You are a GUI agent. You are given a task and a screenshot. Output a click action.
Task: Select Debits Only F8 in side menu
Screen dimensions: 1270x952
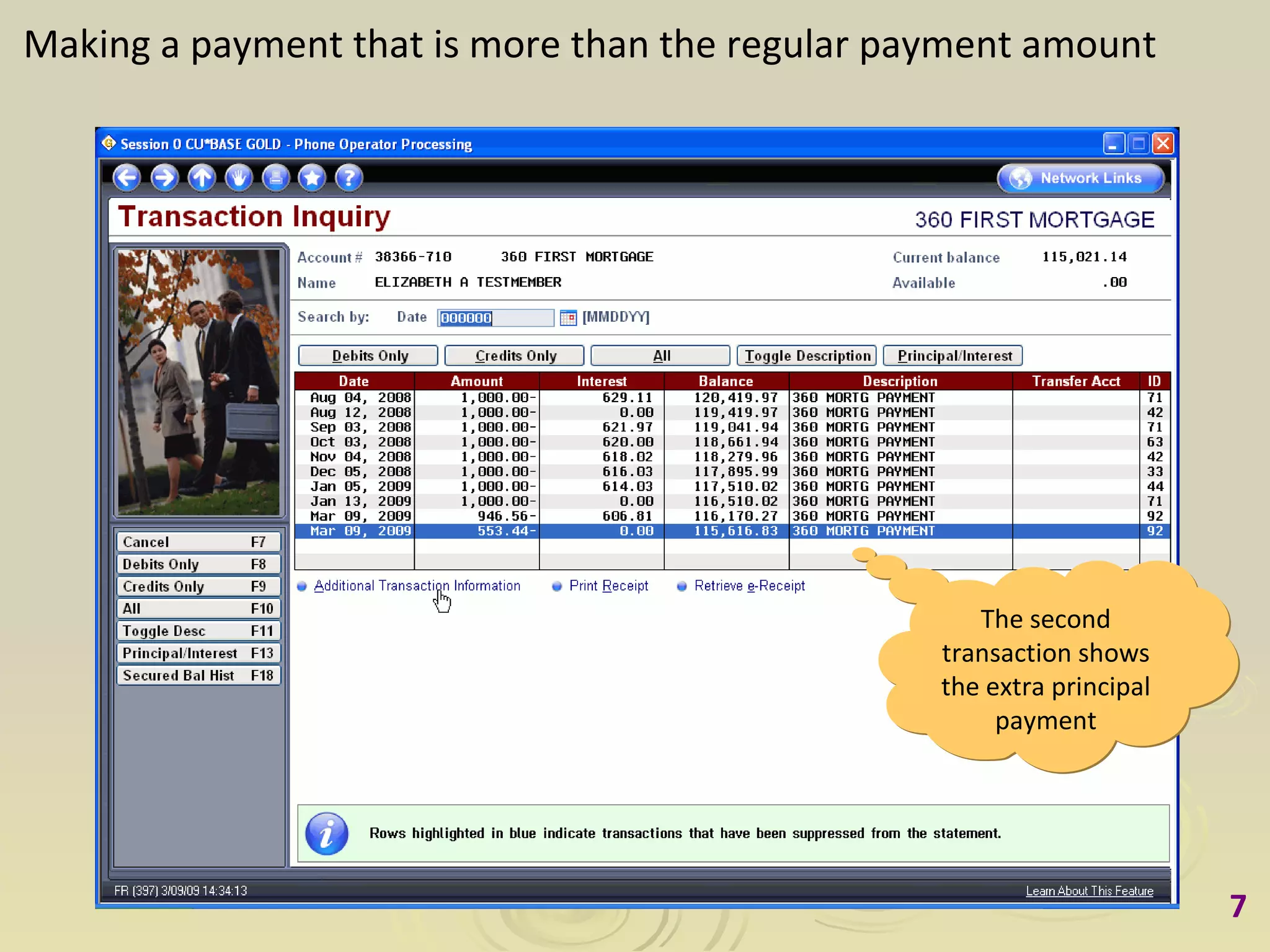(x=198, y=565)
